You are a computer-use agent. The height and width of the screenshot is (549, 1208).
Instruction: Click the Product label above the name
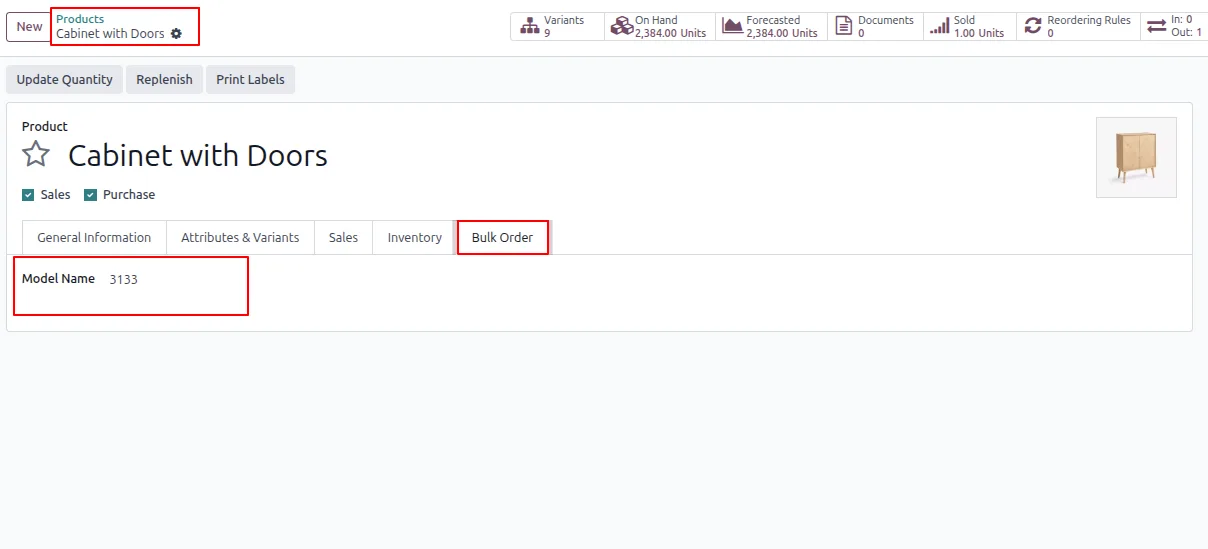click(x=45, y=126)
